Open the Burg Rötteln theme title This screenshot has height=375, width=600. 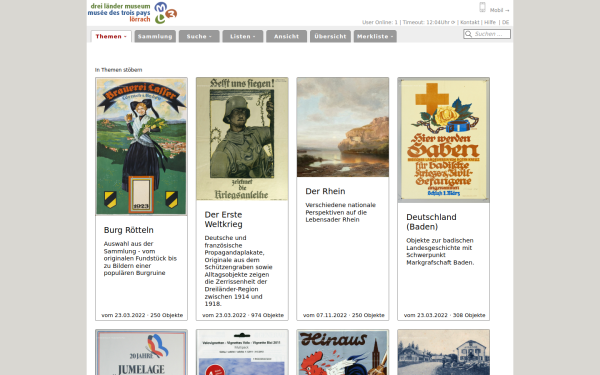(x=129, y=230)
